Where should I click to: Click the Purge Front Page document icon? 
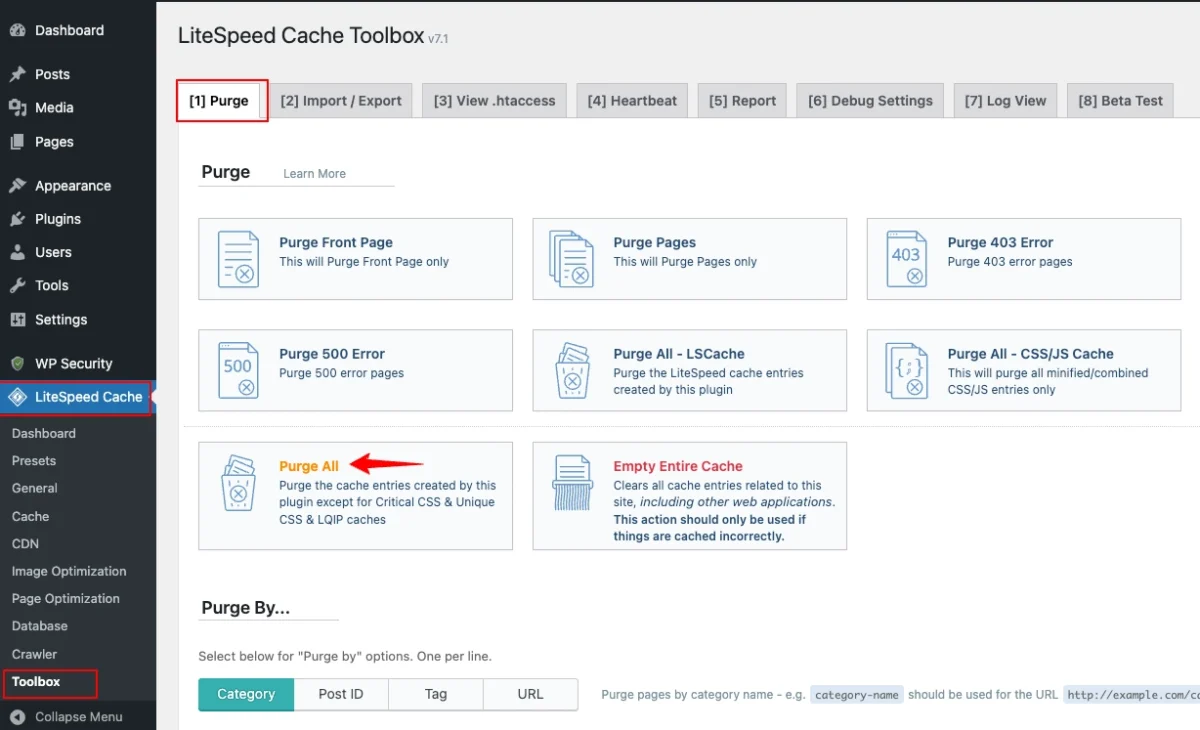238,259
